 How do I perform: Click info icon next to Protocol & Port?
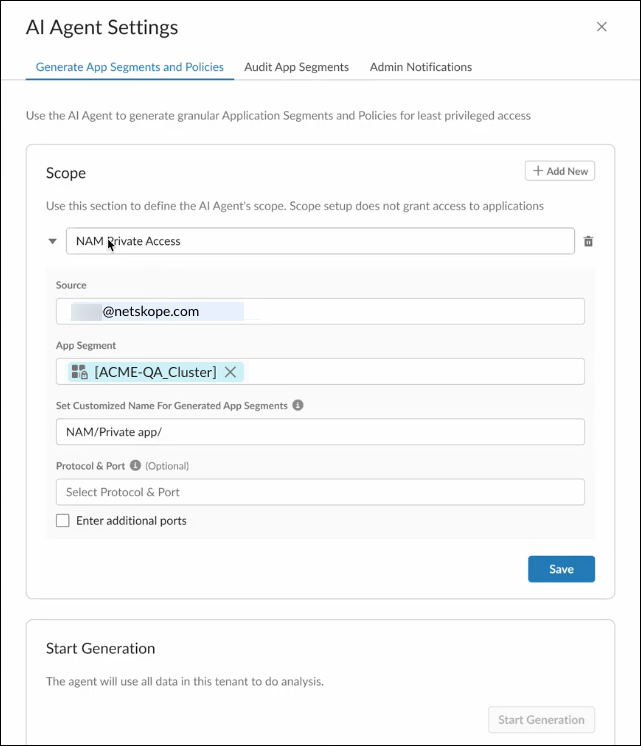pyautogui.click(x=135, y=465)
